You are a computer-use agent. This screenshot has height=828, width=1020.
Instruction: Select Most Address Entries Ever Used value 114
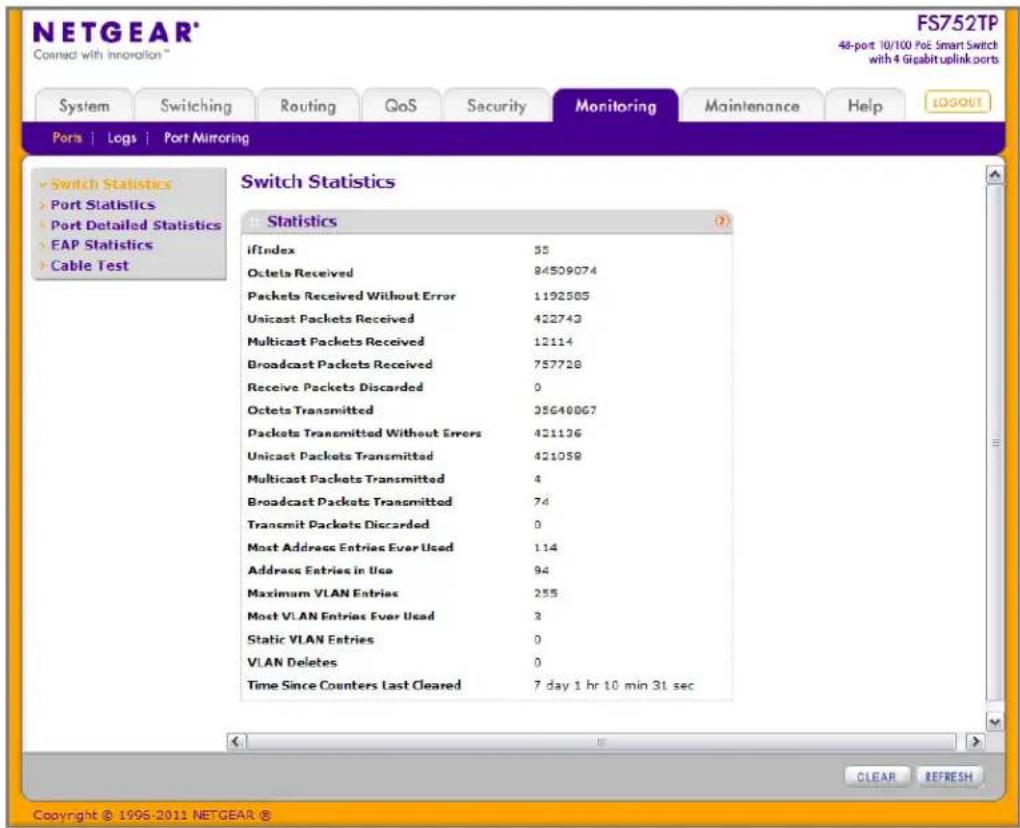[x=545, y=548]
